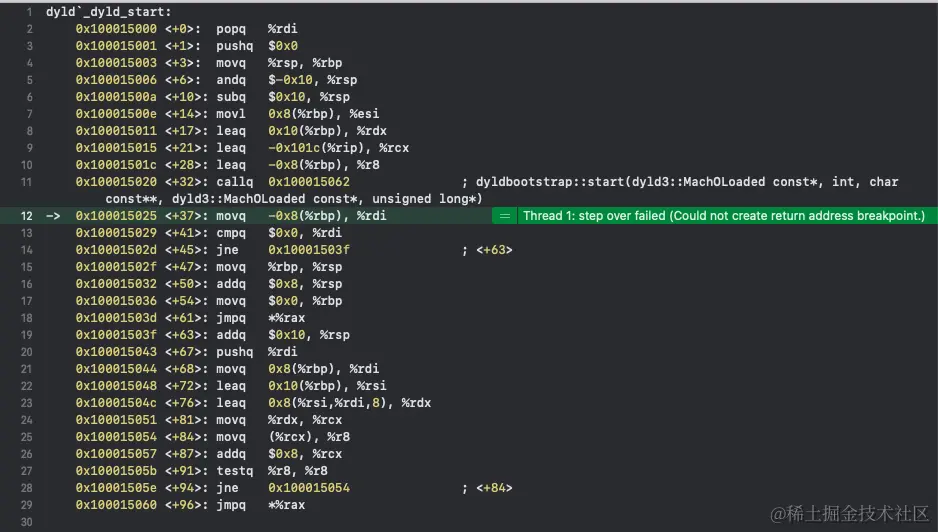Click 'pushq %rdi' instruction at line 20
Screen dimensions: 938x532
click(x=257, y=352)
